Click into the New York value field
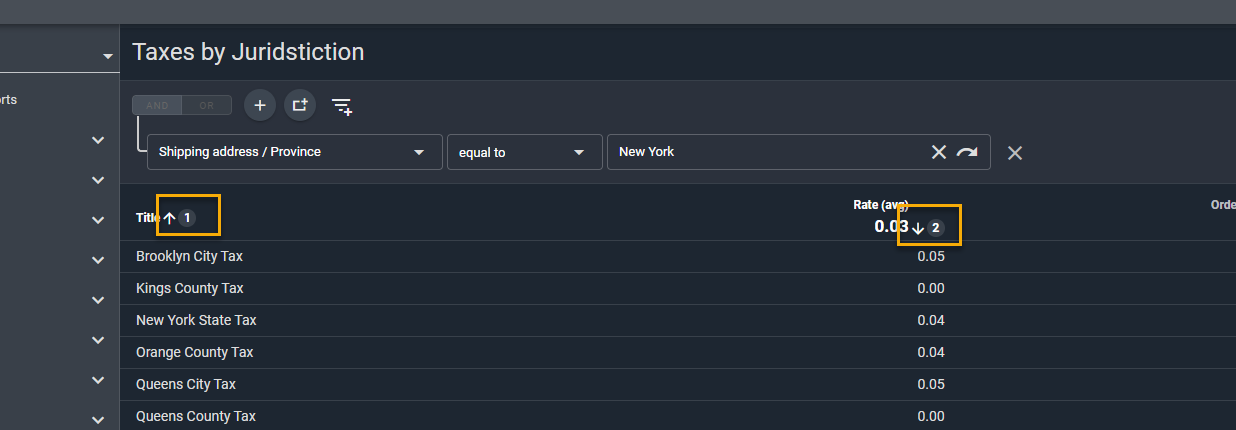 pyautogui.click(x=760, y=152)
